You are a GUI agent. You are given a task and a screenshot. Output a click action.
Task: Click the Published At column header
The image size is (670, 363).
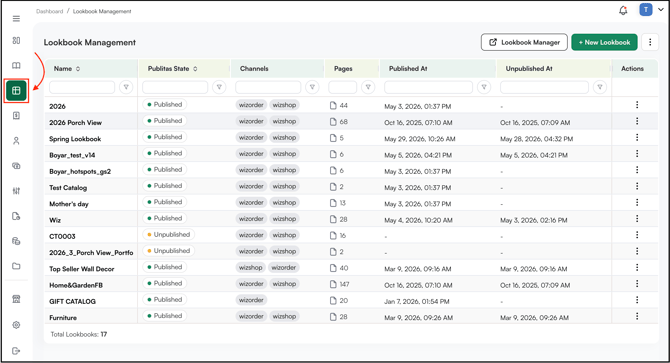408,69
